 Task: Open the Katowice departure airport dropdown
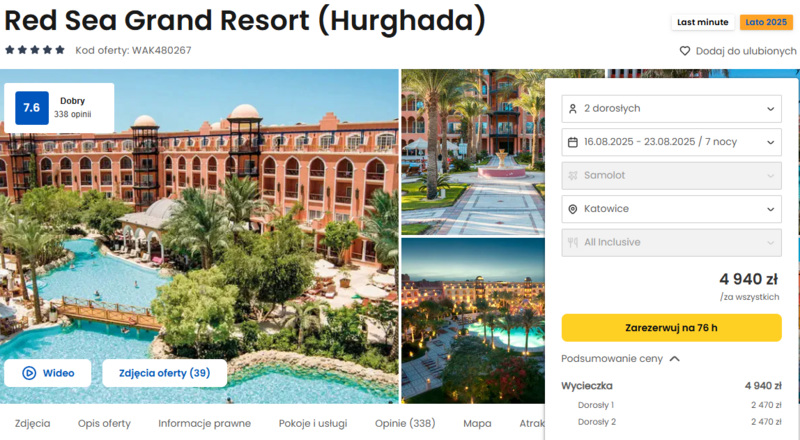click(671, 209)
